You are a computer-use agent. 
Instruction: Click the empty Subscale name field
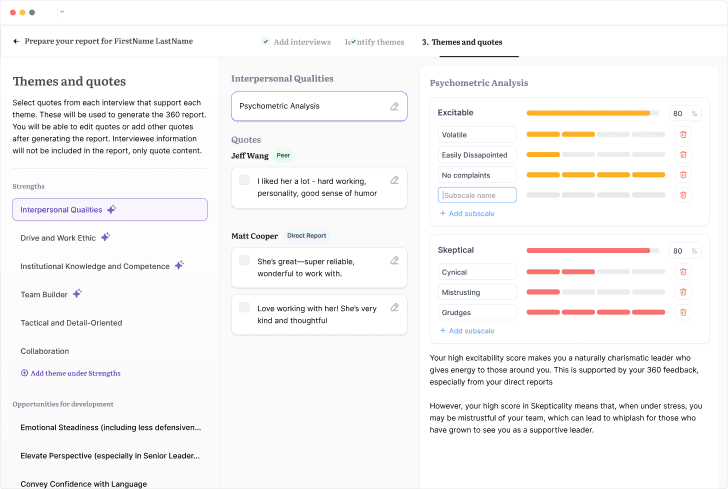click(477, 195)
